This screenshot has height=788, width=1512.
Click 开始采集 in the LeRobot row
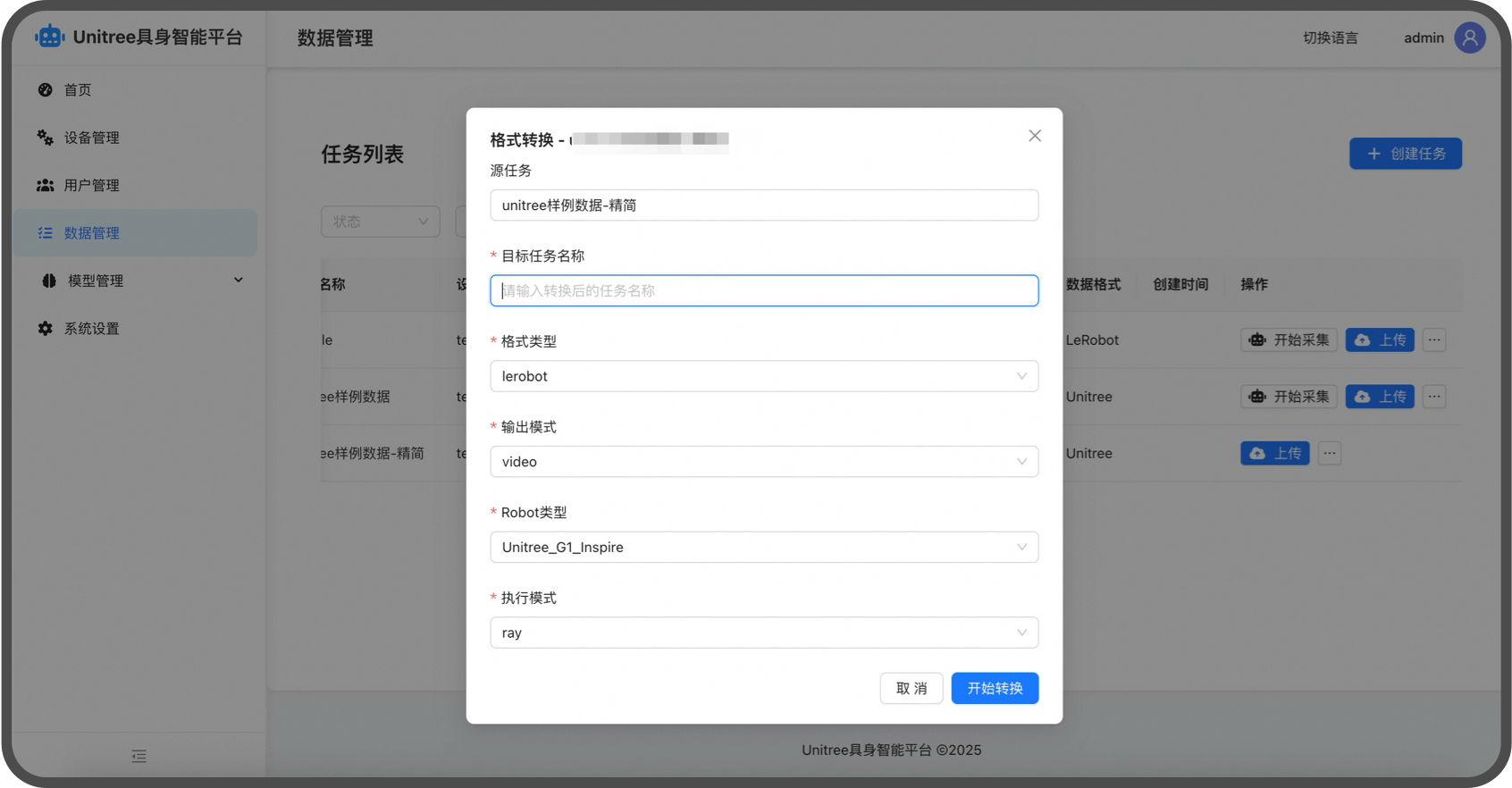tap(1289, 340)
